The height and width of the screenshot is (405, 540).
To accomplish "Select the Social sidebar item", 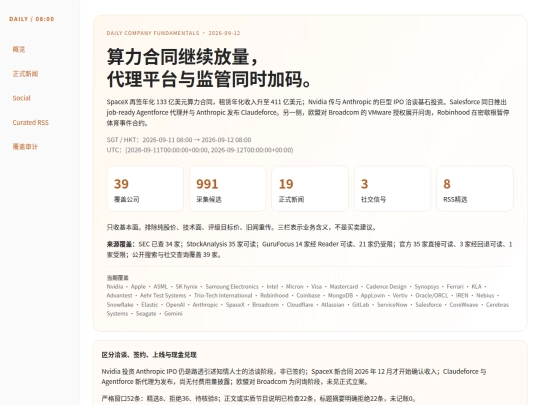I will (x=21, y=98).
